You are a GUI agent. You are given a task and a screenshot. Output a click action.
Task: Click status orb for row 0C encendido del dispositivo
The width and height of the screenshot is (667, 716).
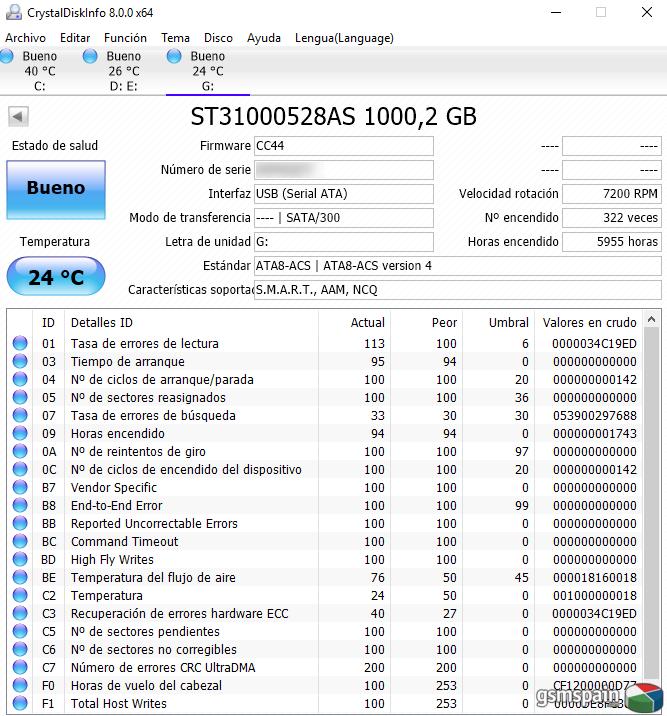click(x=20, y=469)
